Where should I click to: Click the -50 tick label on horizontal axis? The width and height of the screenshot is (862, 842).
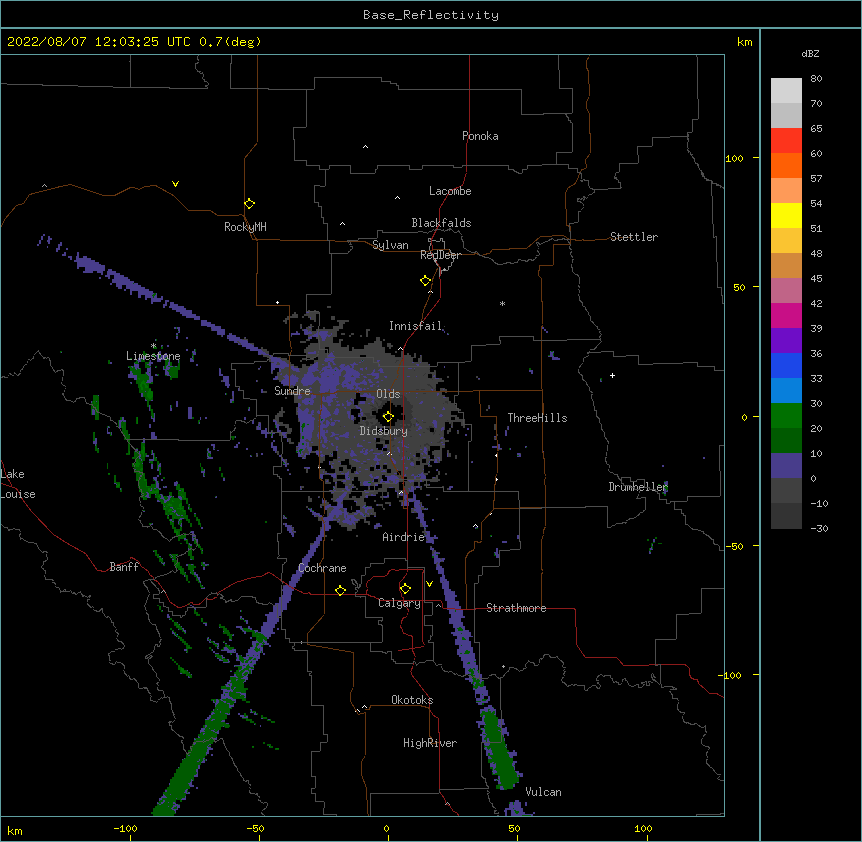pyautogui.click(x=256, y=829)
